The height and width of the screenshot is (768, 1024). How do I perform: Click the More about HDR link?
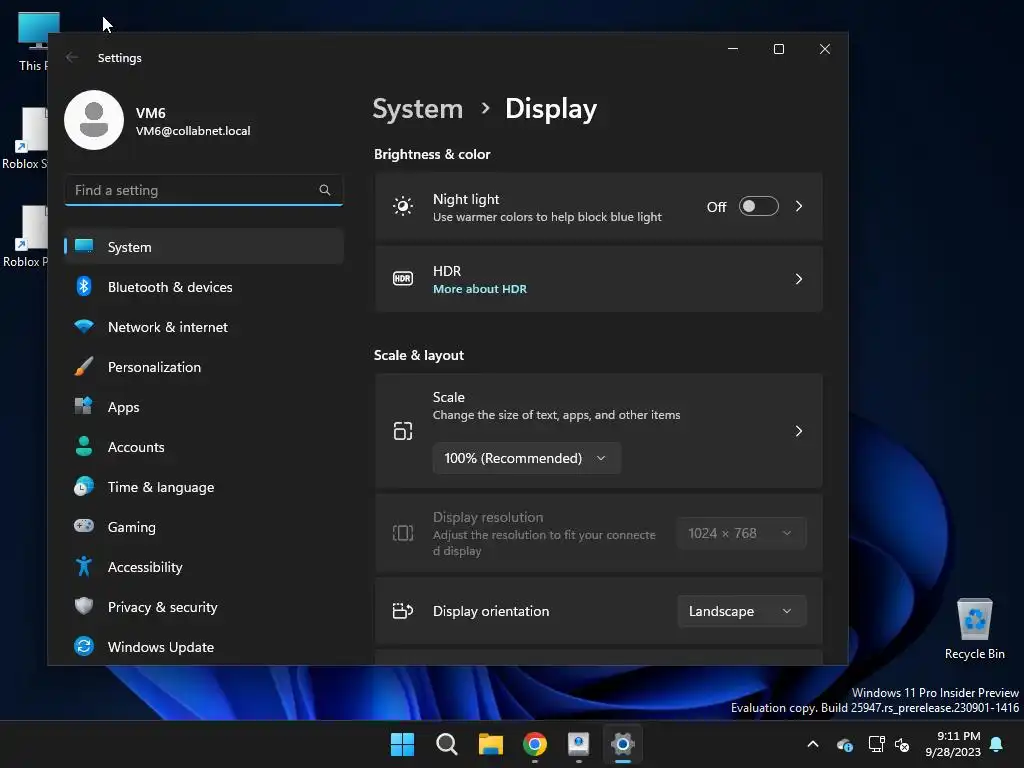coord(480,289)
